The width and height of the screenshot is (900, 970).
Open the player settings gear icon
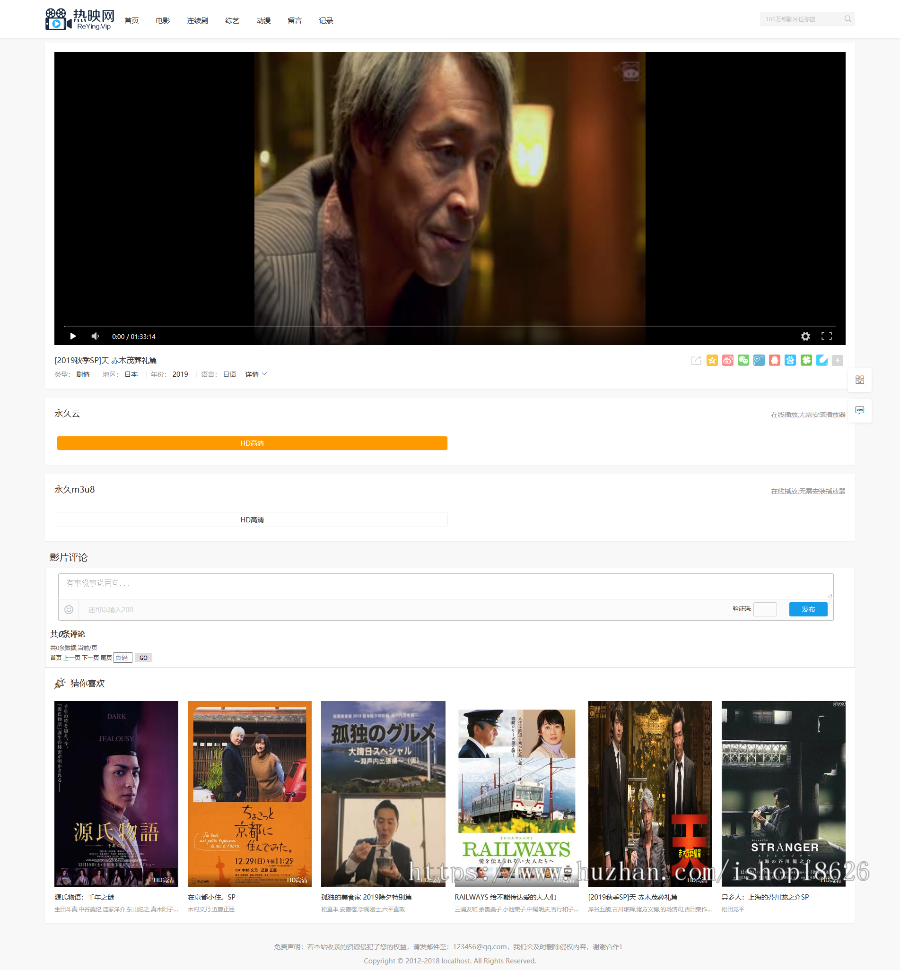(x=805, y=336)
